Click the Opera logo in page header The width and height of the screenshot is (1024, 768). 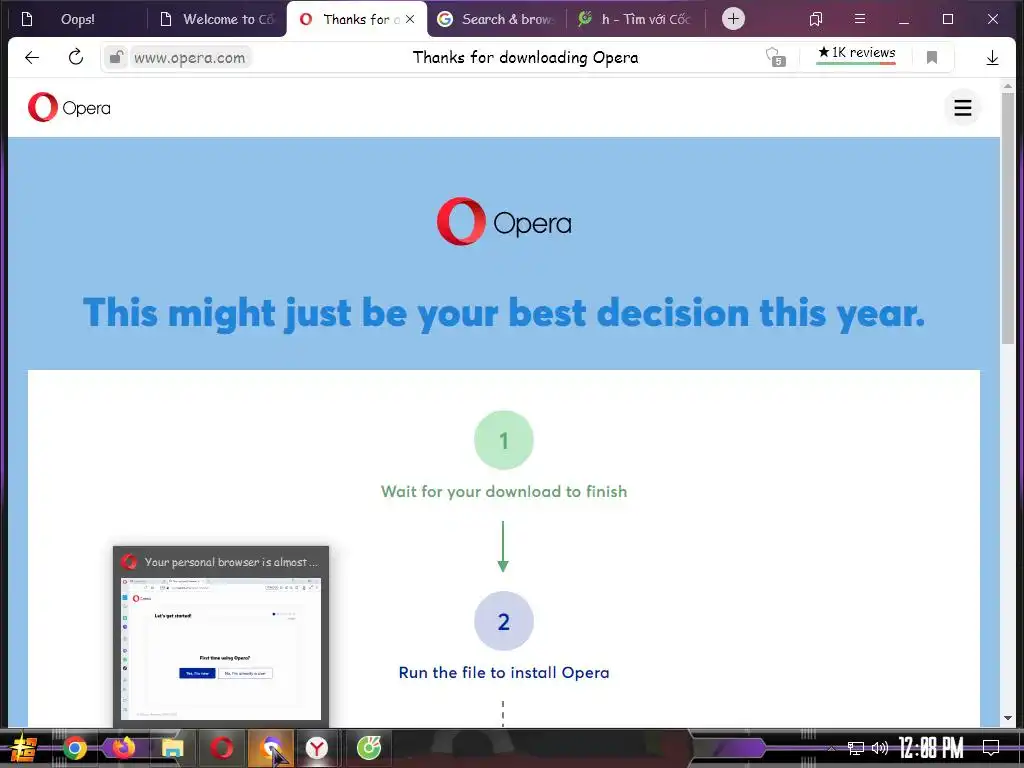point(69,108)
